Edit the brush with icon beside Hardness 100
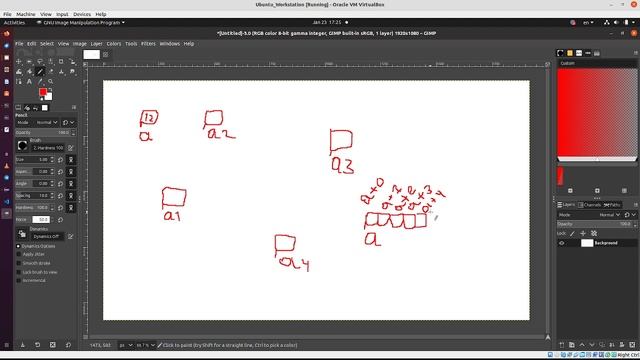The image size is (640, 360). tap(71, 148)
